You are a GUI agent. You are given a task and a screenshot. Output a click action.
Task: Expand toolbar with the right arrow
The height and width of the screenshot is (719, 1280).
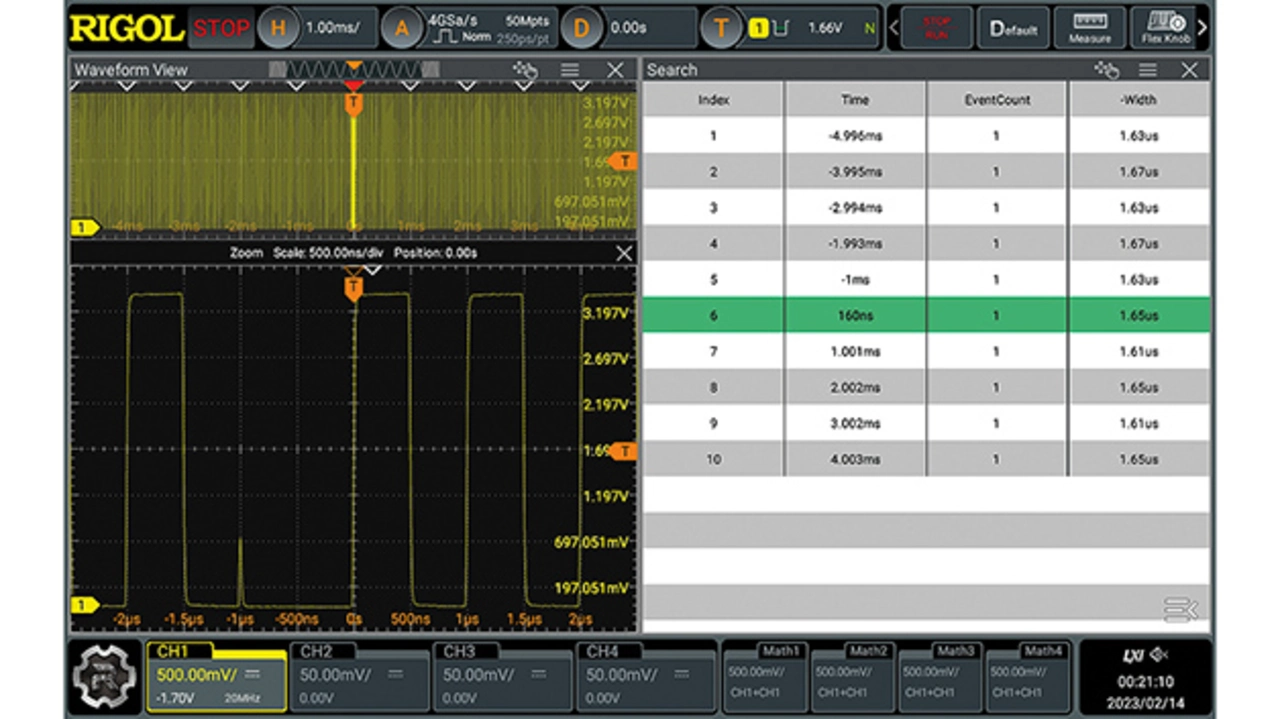1202,28
